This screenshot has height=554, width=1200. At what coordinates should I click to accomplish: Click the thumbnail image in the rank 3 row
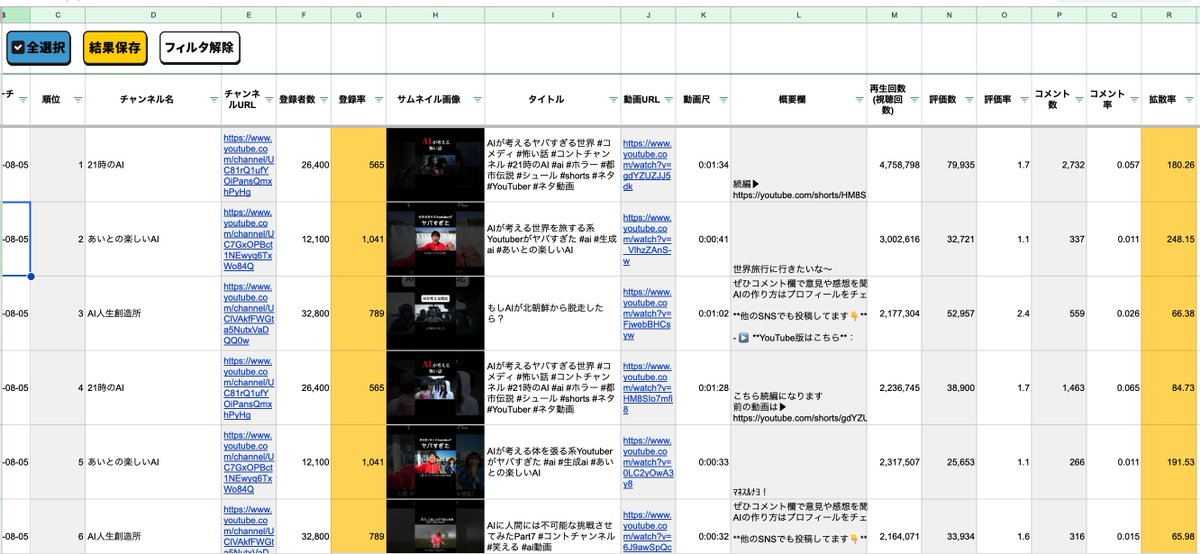(x=433, y=313)
